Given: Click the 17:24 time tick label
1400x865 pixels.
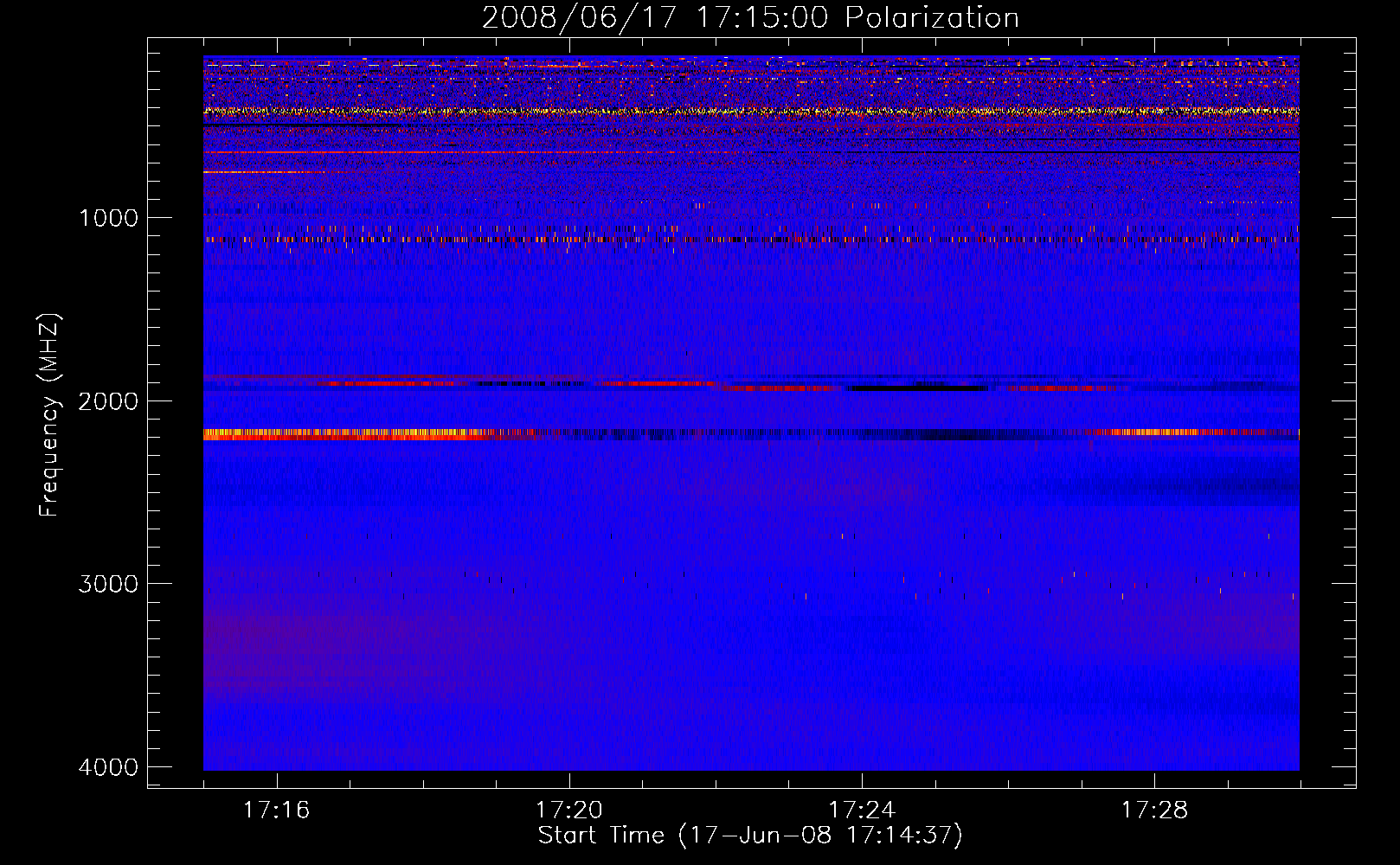Looking at the screenshot, I should coord(862,811).
